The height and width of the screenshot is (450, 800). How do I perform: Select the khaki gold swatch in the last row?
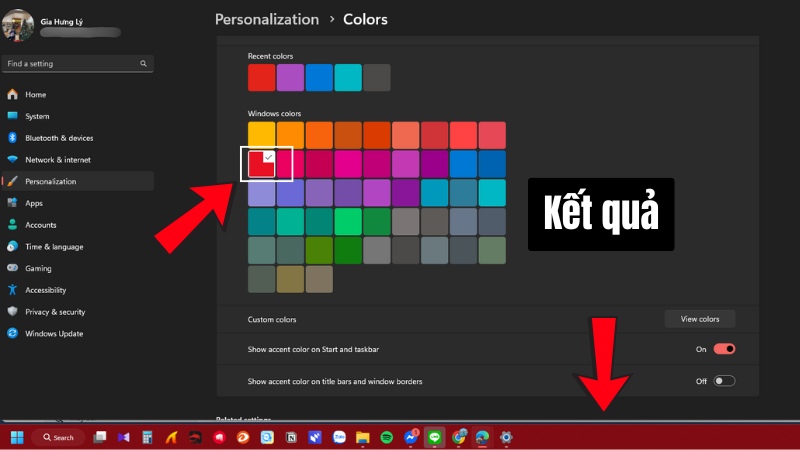coord(290,279)
